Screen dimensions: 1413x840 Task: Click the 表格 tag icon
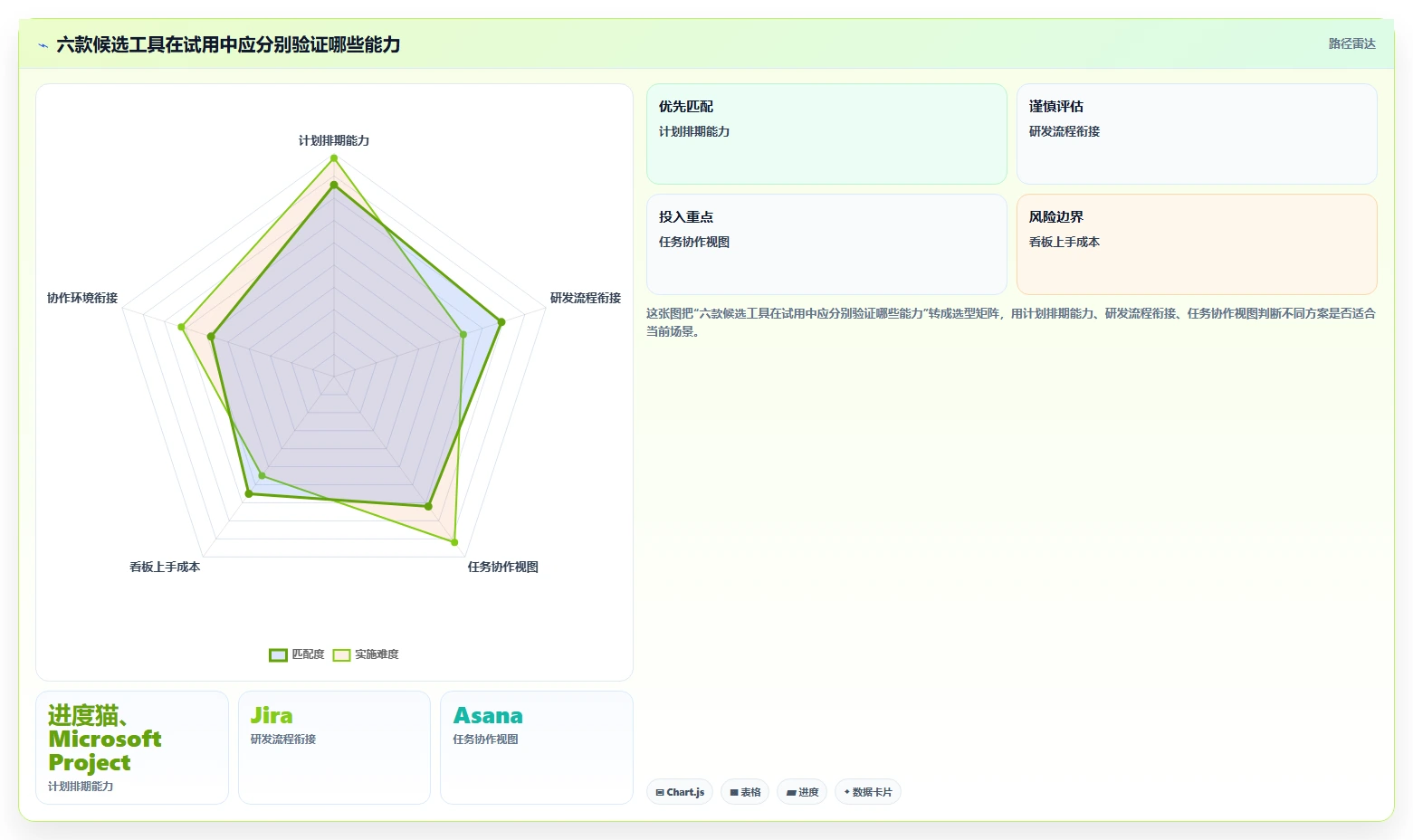[x=734, y=793]
